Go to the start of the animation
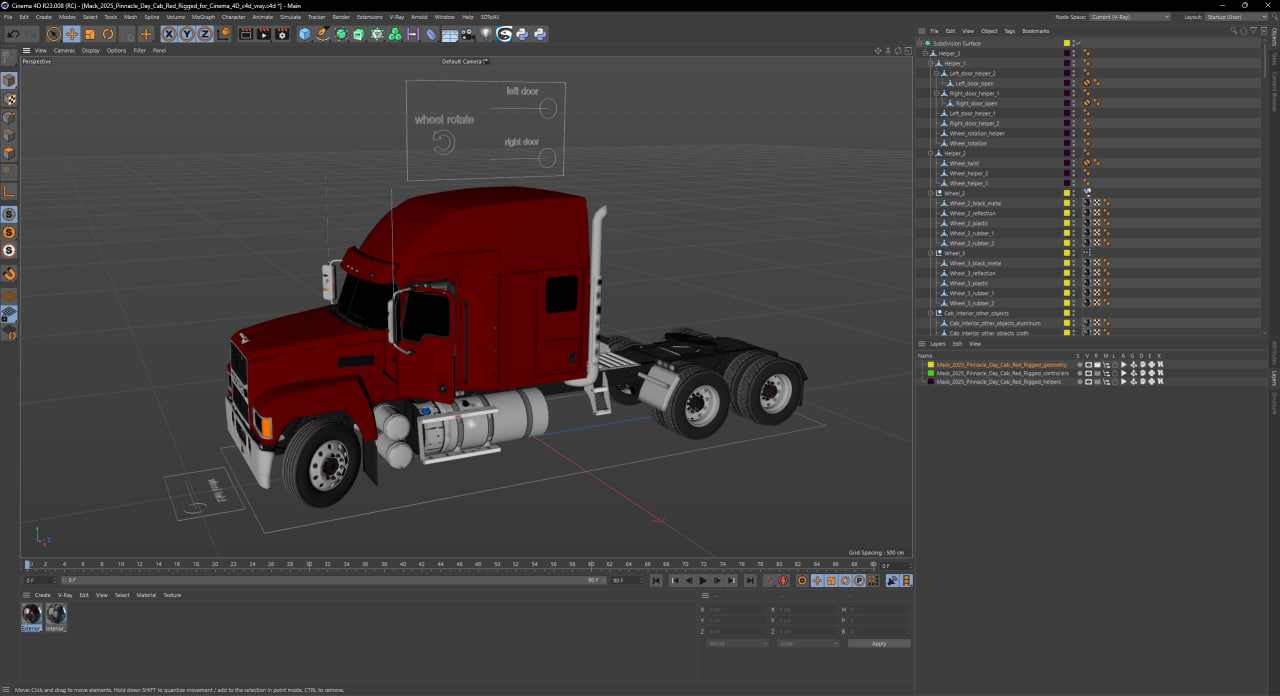 [x=656, y=580]
